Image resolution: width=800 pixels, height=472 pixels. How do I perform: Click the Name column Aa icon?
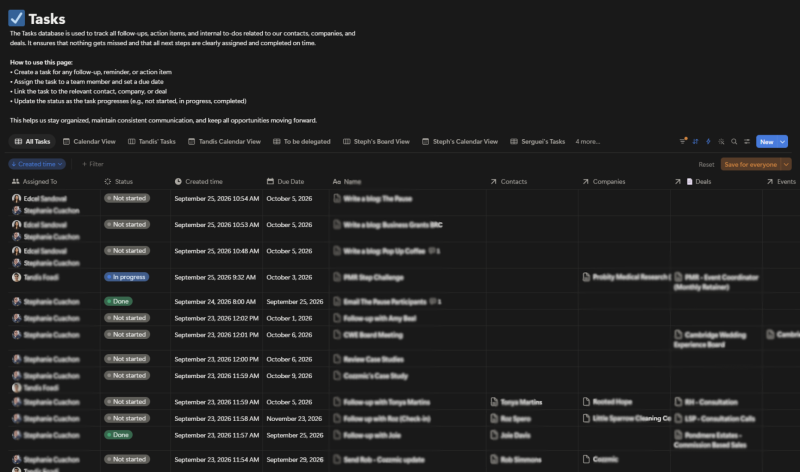tap(337, 182)
